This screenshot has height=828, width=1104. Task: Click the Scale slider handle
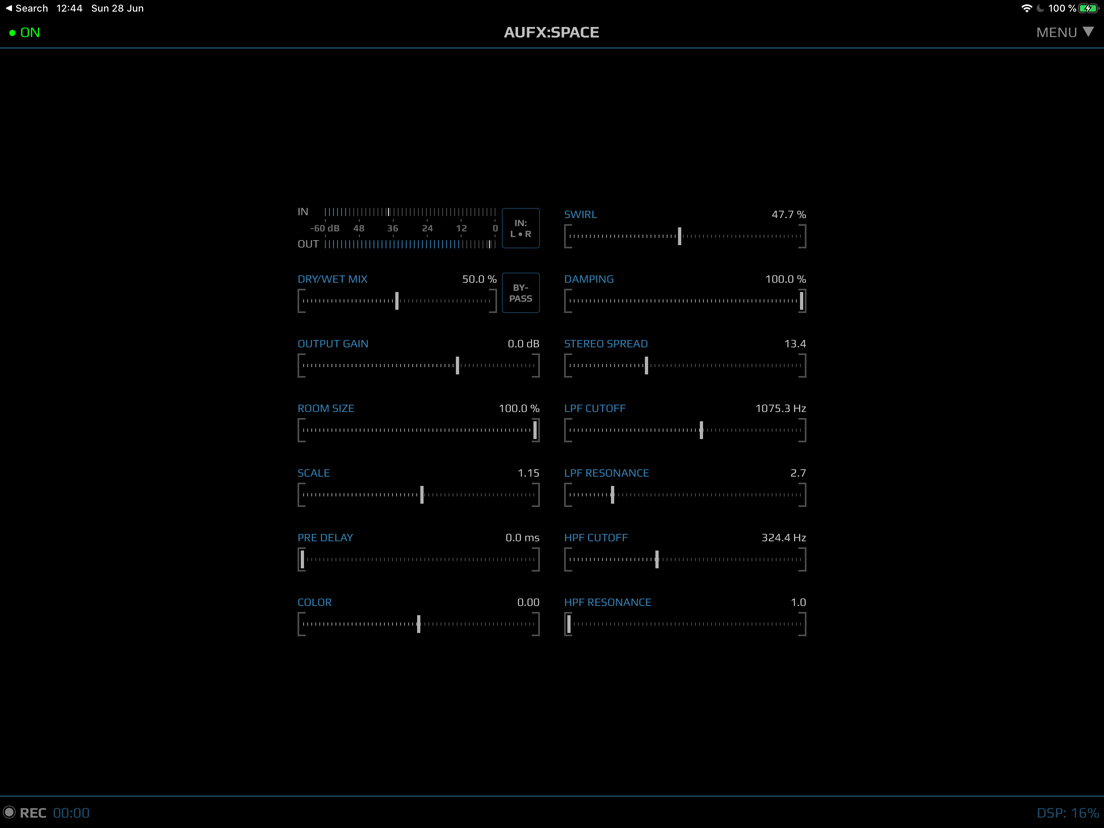point(422,495)
